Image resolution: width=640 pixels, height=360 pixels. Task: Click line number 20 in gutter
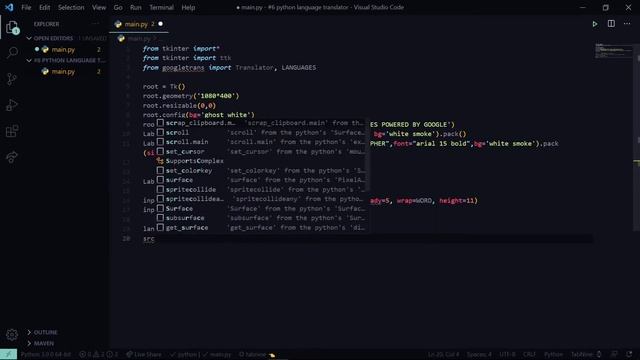click(126, 239)
